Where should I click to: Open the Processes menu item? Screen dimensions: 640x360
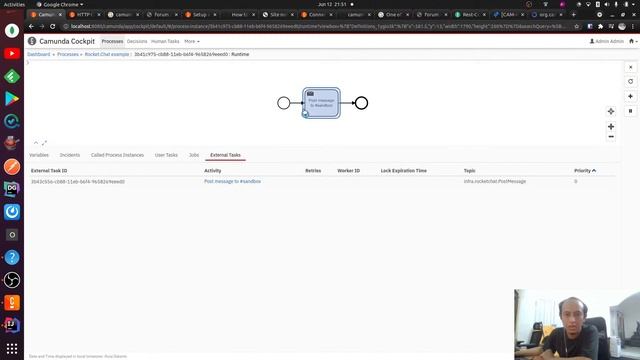tap(112, 41)
